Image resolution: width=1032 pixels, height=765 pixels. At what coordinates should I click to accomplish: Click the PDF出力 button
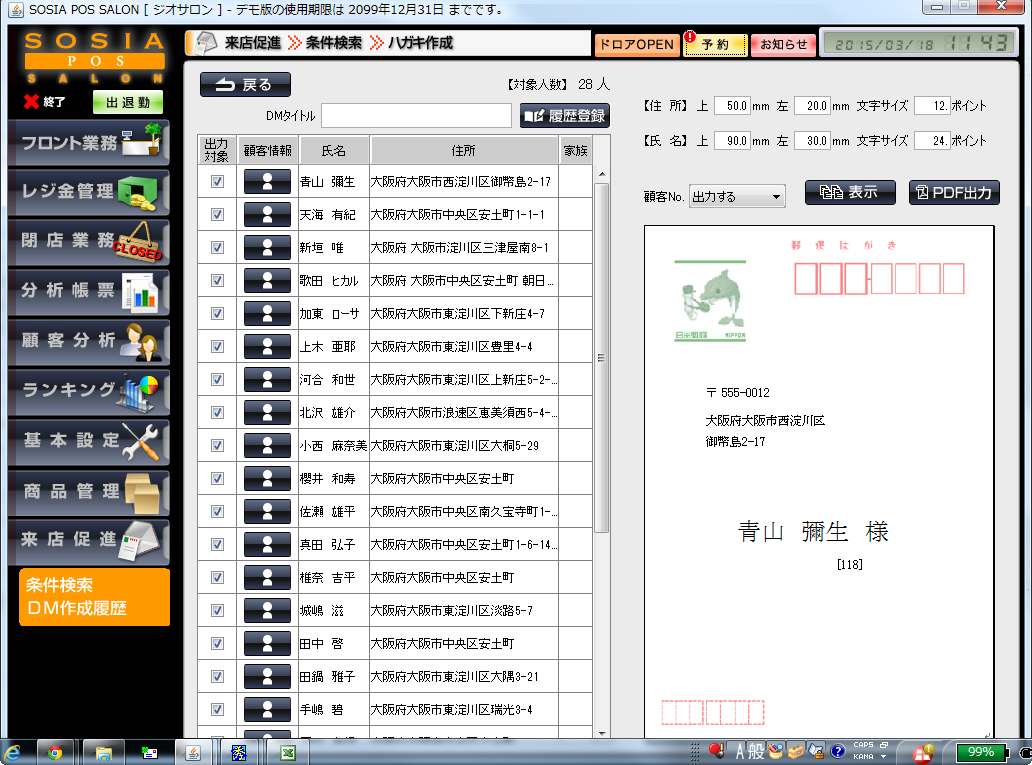(954, 193)
